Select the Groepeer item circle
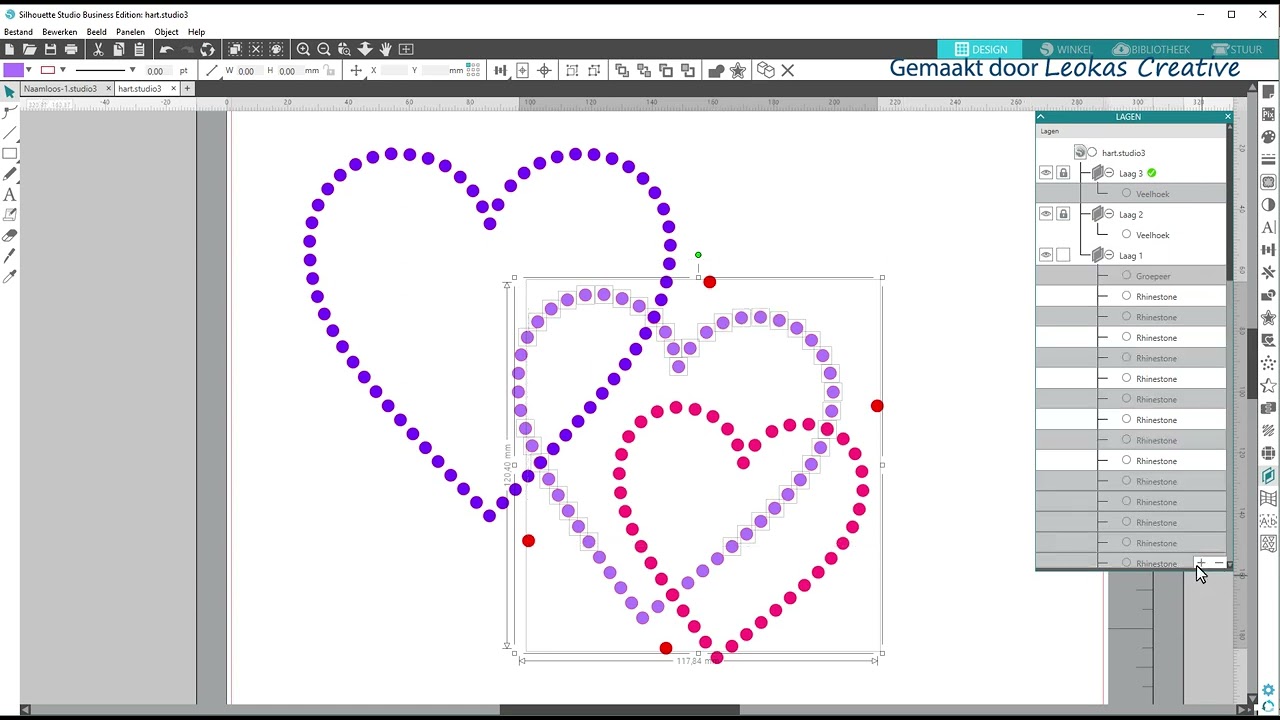The width and height of the screenshot is (1280, 720). [1126, 275]
